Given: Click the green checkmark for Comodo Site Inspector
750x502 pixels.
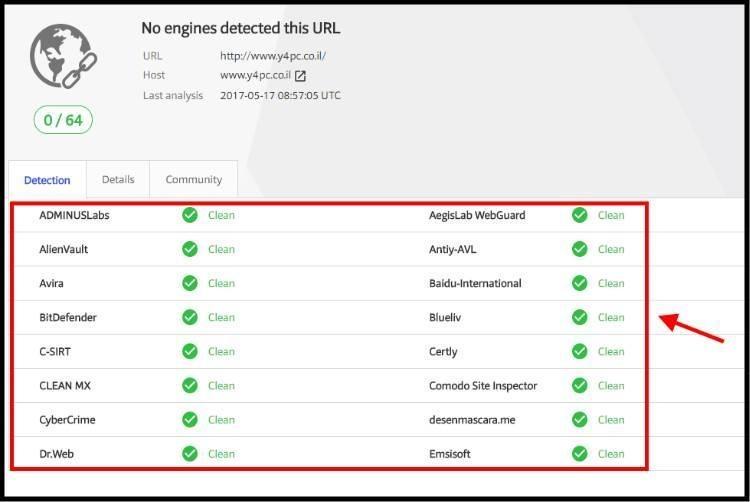Looking at the screenshot, I should click(x=580, y=385).
